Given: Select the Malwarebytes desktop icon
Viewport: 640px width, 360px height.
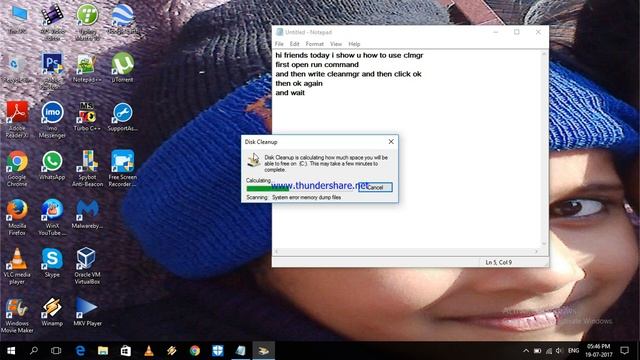Looking at the screenshot, I should [x=87, y=214].
